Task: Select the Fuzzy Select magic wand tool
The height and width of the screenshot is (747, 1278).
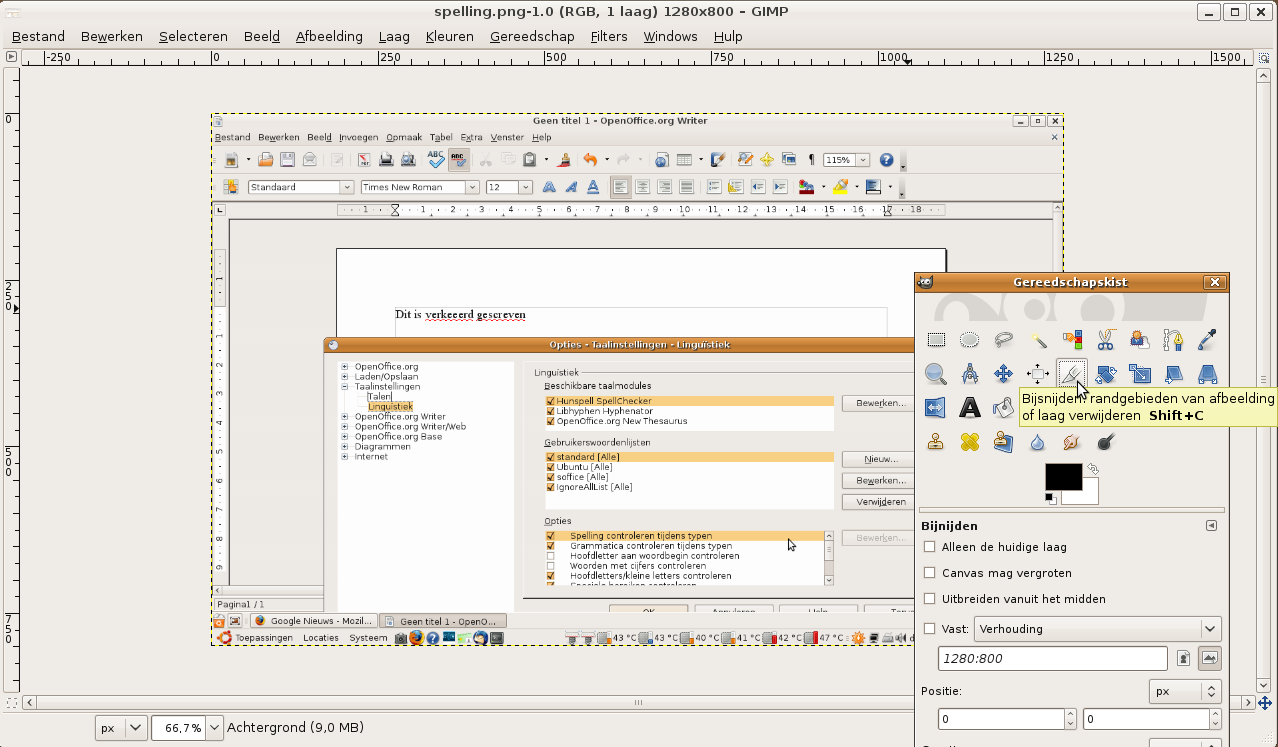Action: click(1038, 340)
